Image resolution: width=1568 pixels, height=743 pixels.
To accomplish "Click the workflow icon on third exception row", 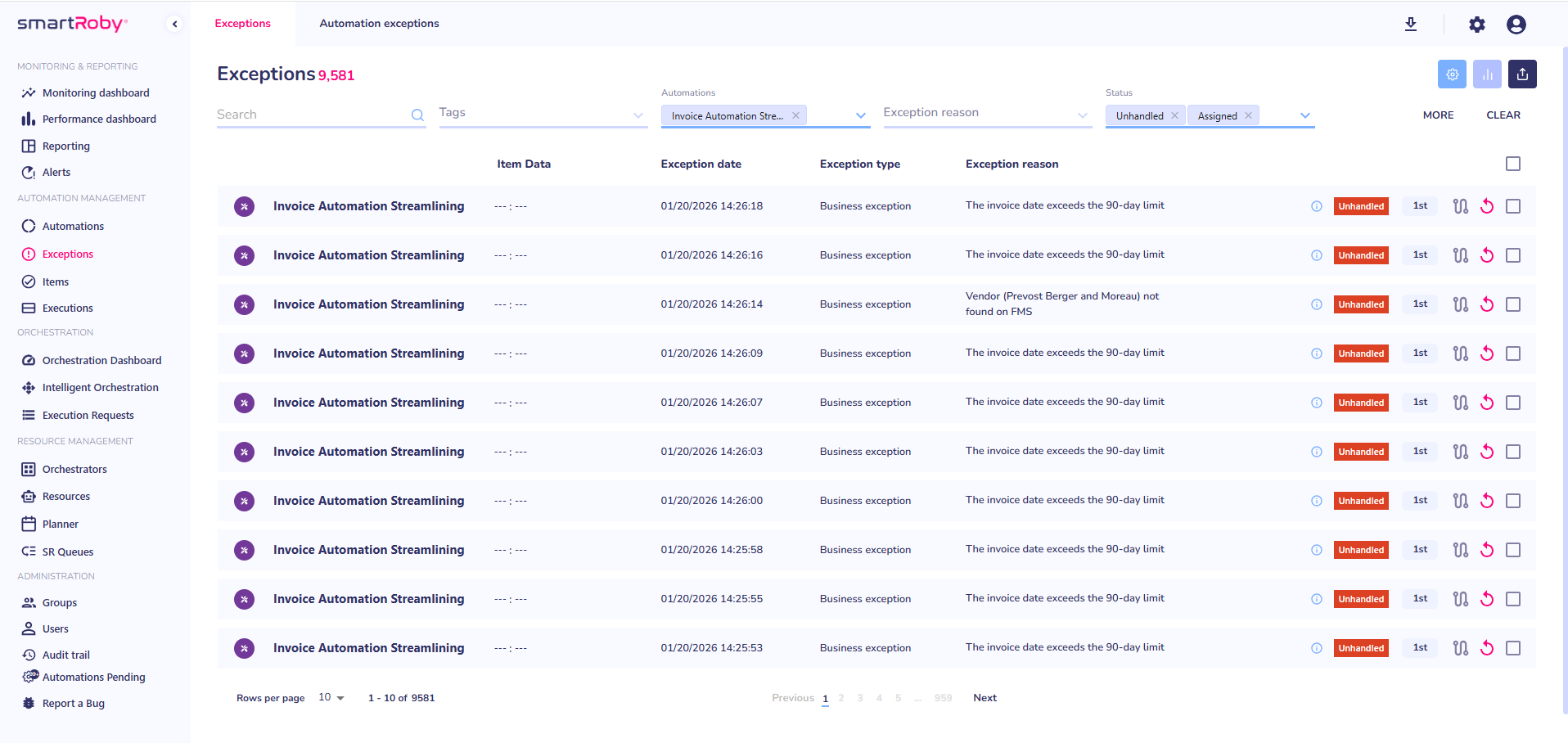I will point(1461,304).
